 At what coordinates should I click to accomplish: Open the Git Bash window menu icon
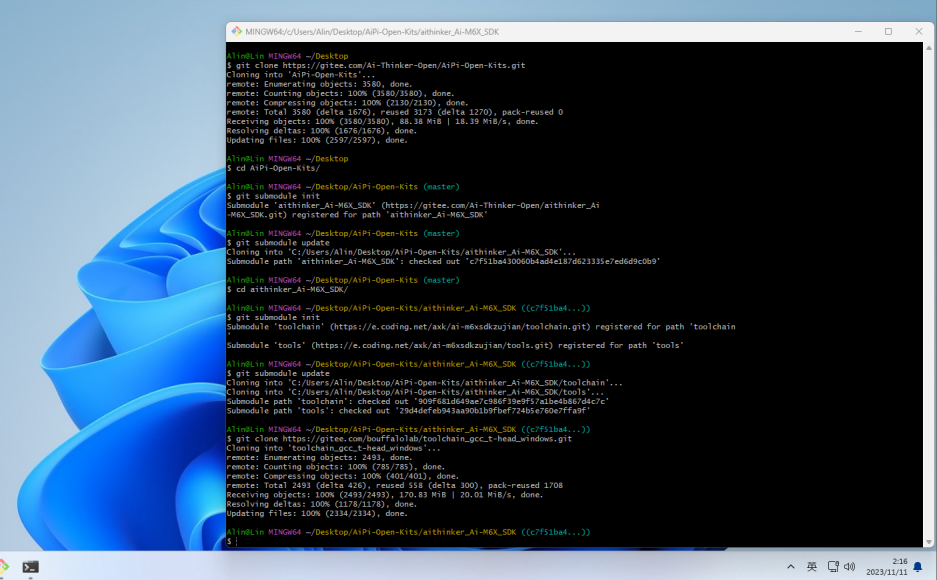(x=237, y=32)
